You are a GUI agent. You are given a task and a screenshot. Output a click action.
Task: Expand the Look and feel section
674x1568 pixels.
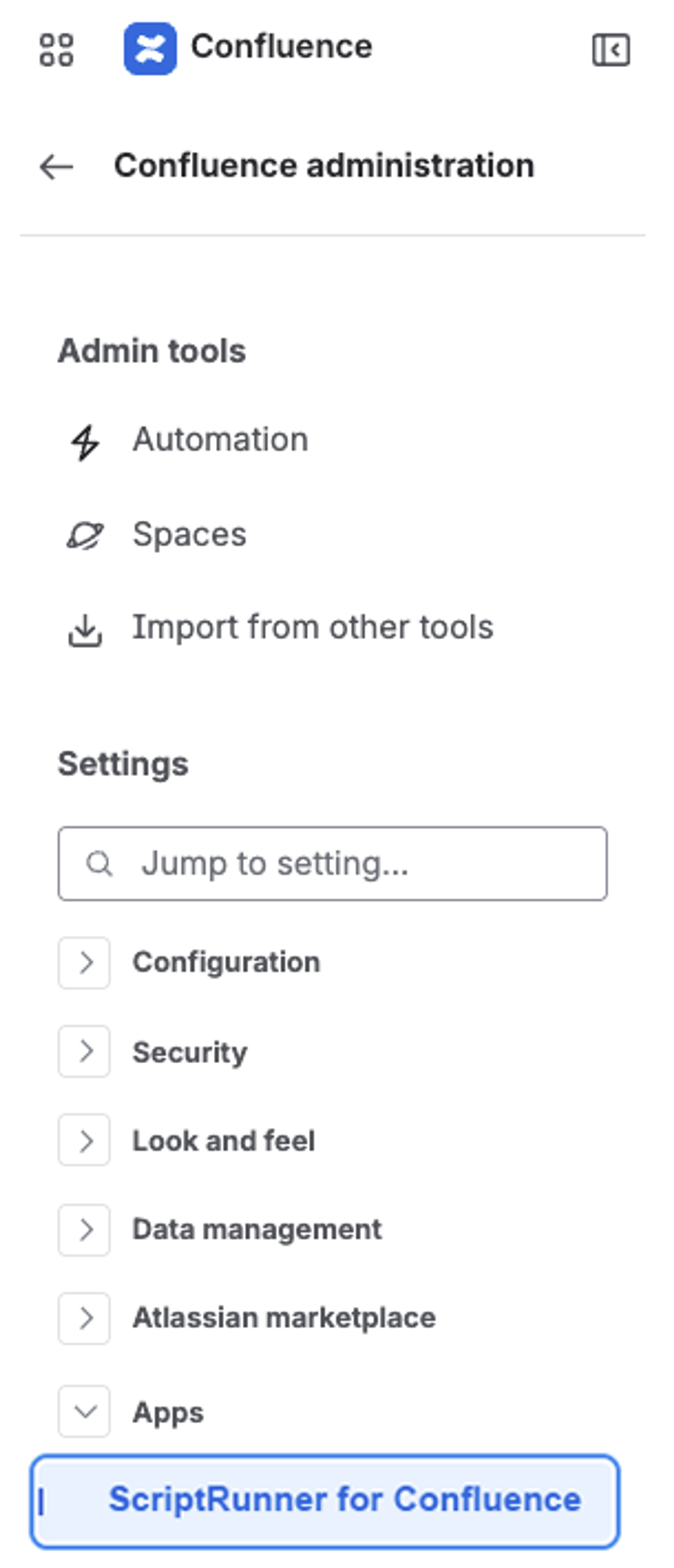(x=84, y=1141)
